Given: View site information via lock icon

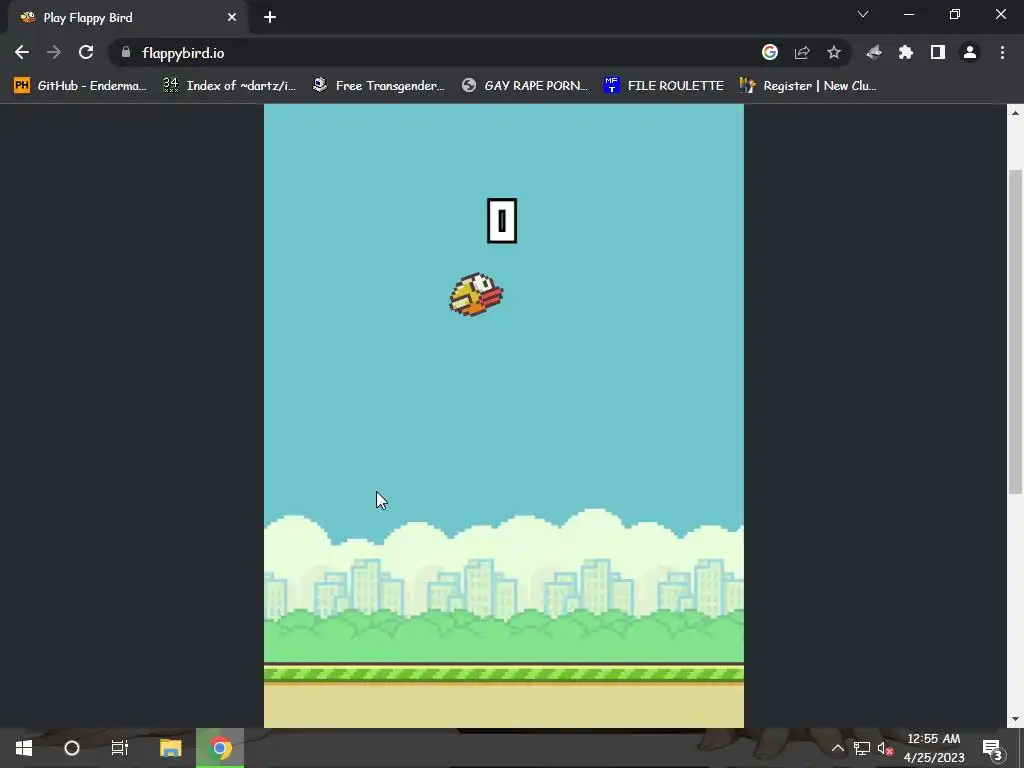Looking at the screenshot, I should tap(126, 52).
